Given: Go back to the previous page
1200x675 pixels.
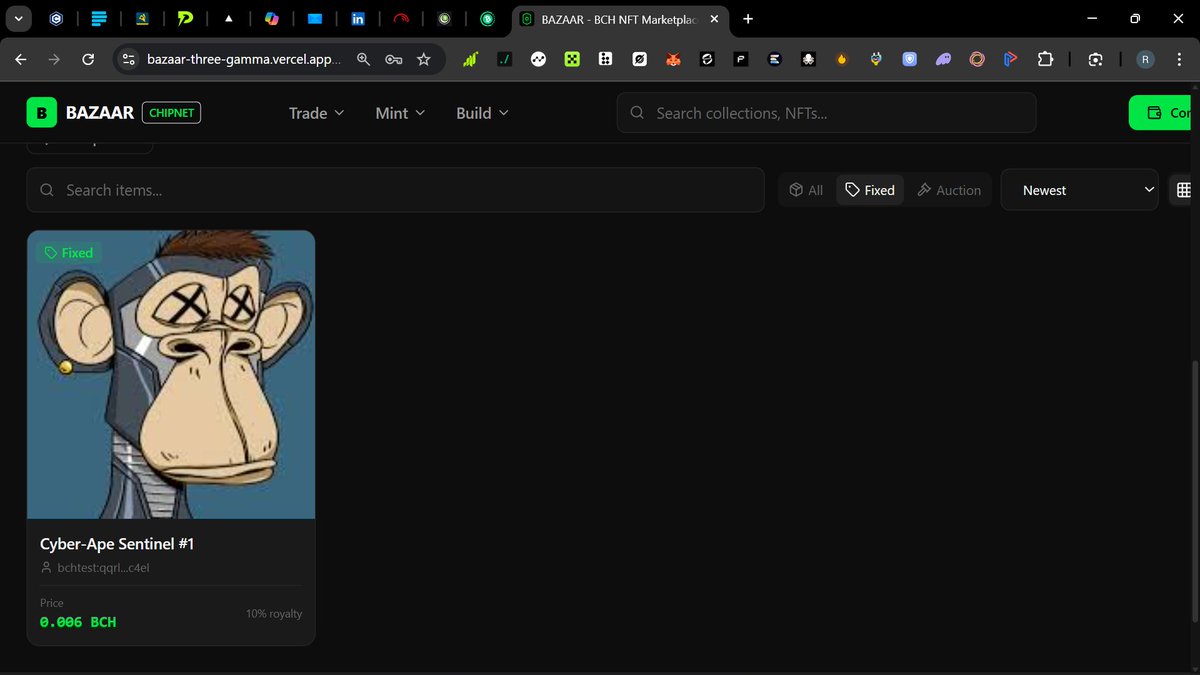Looking at the screenshot, I should [x=21, y=60].
